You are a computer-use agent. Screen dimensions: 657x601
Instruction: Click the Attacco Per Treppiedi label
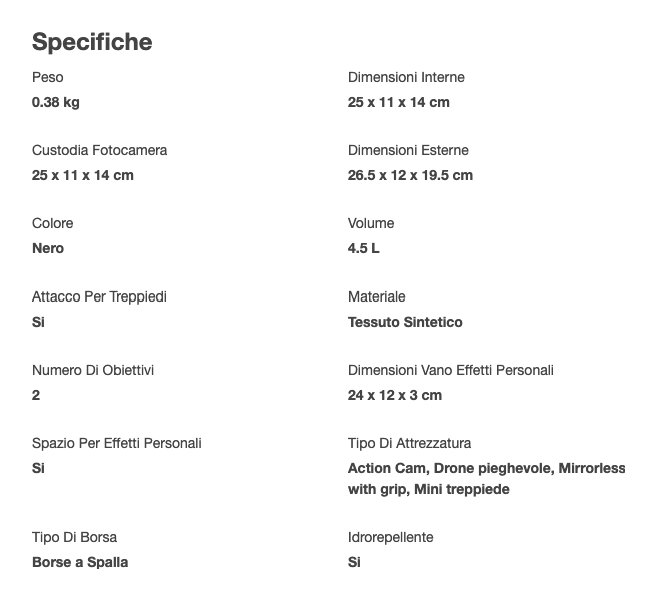(x=99, y=297)
